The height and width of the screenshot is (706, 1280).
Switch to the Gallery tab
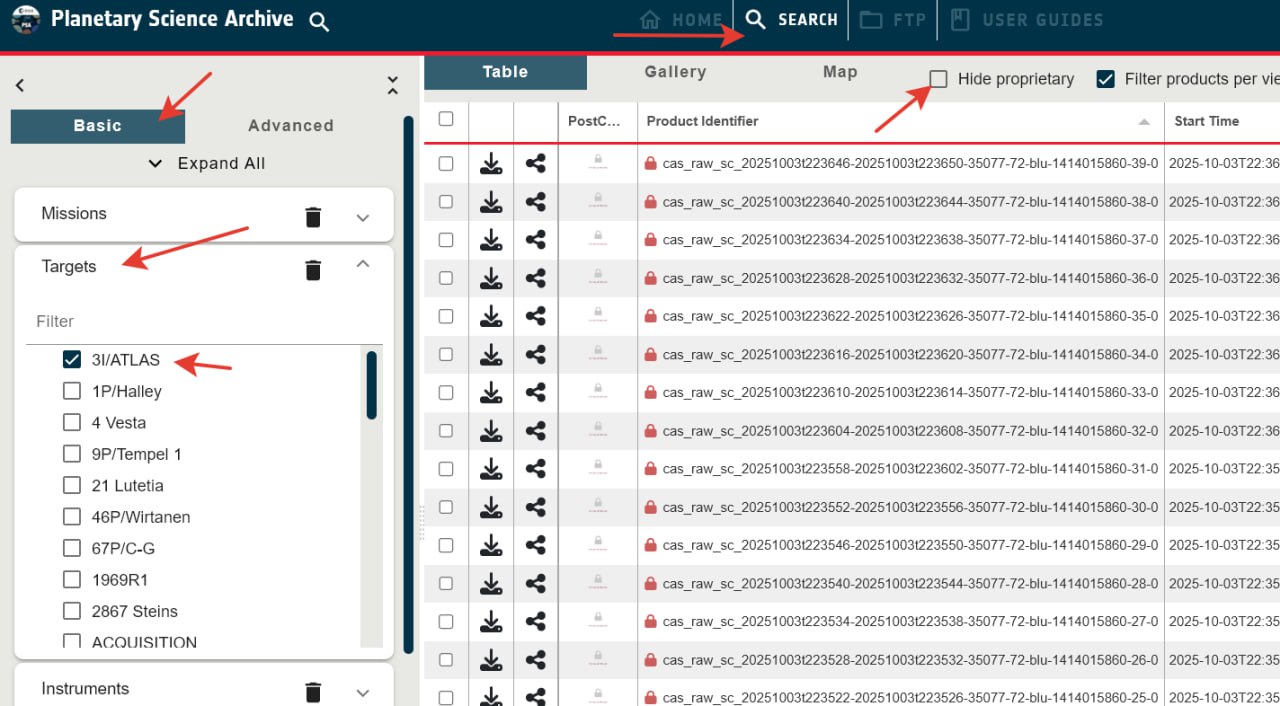click(675, 72)
